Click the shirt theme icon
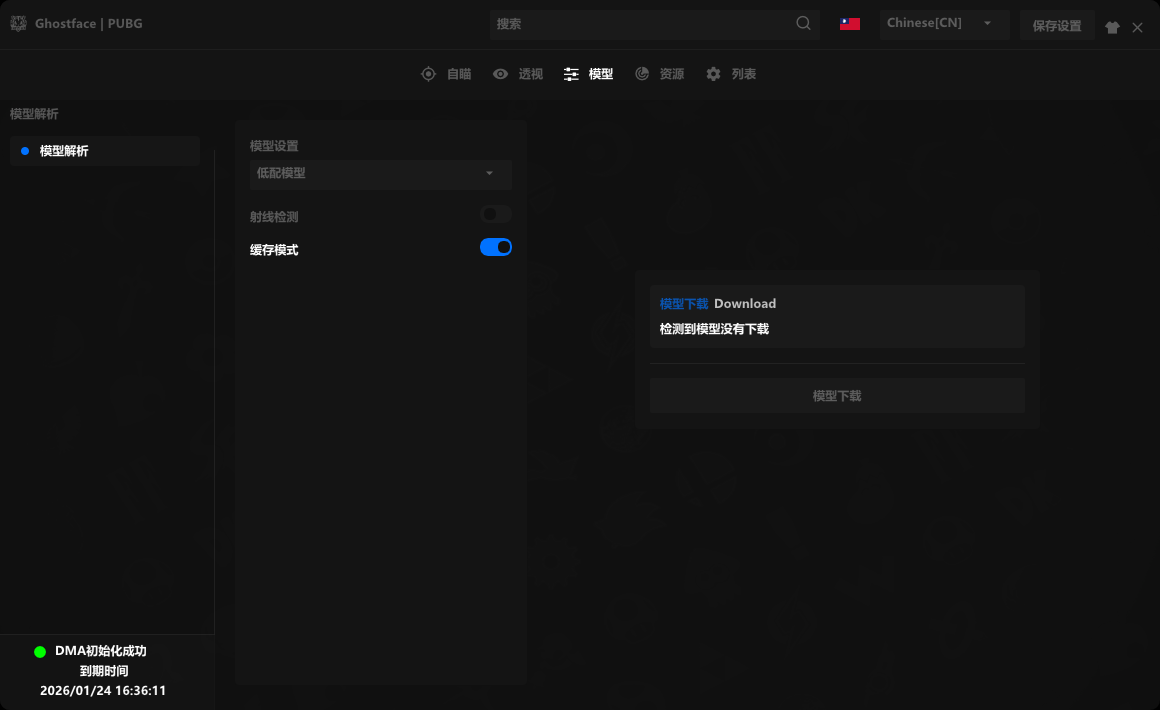The width and height of the screenshot is (1160, 710). click(1112, 28)
